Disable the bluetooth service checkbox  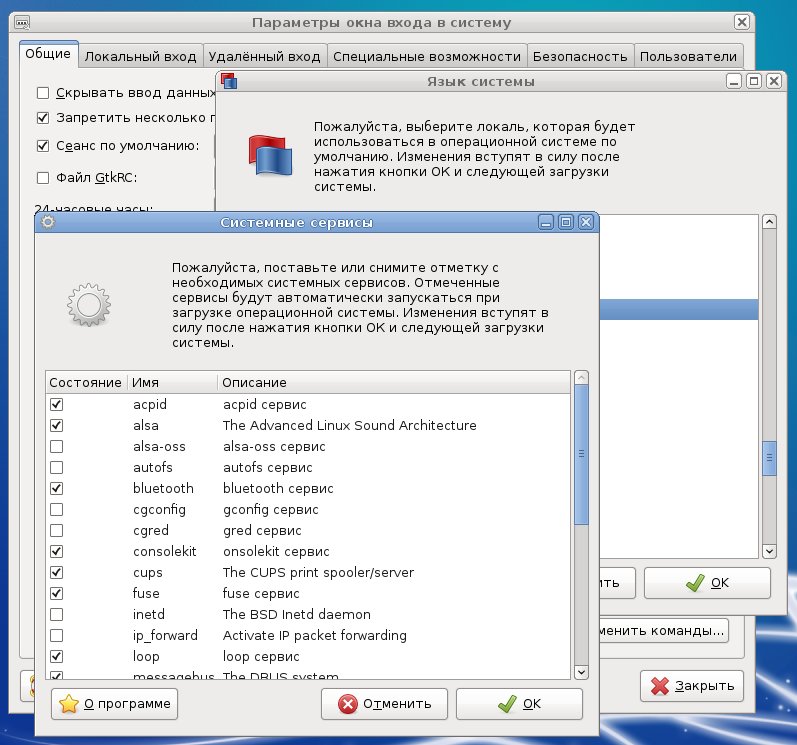pos(56,488)
